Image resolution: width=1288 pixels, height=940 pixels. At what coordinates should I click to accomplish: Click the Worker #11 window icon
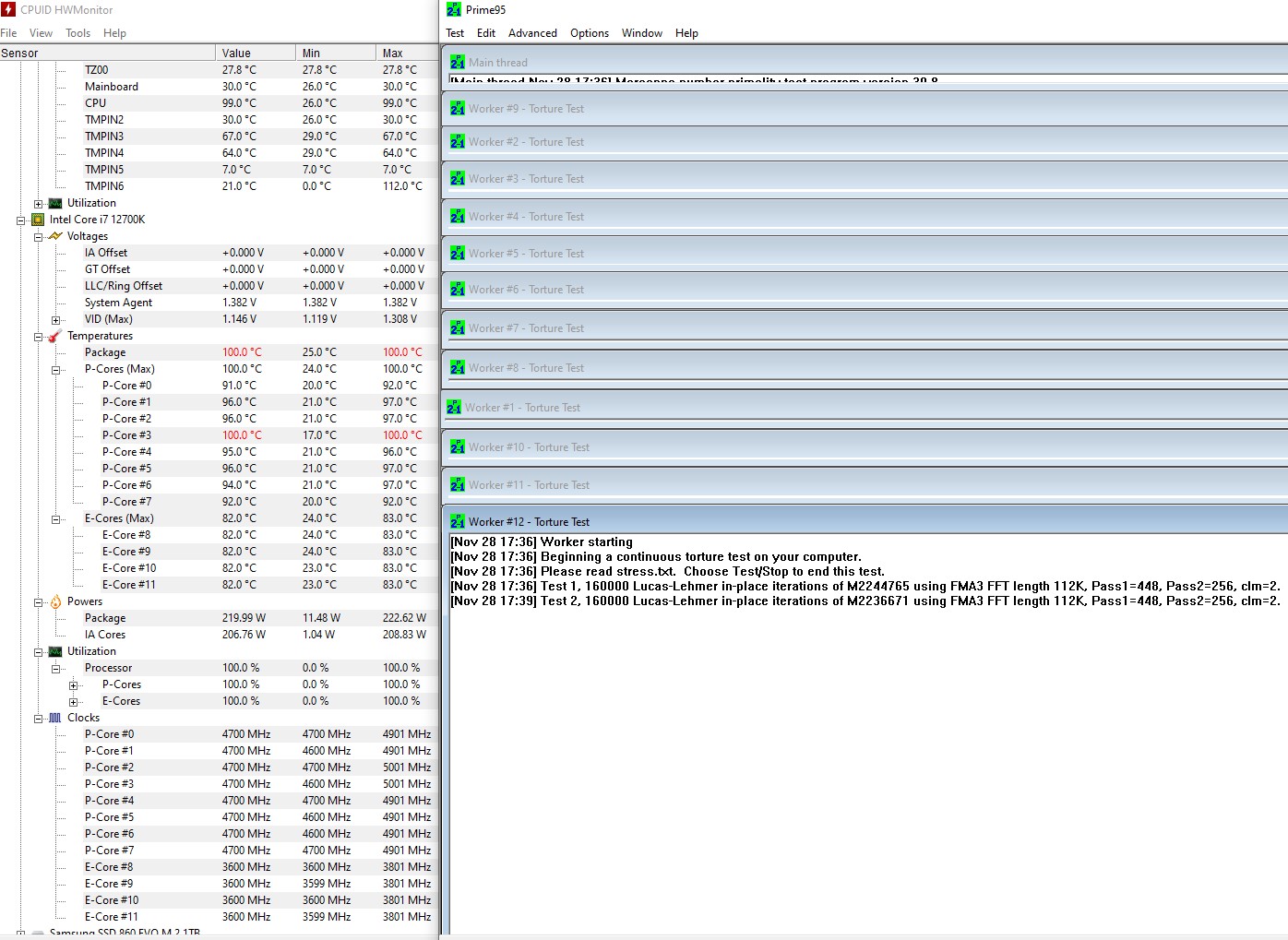458,485
